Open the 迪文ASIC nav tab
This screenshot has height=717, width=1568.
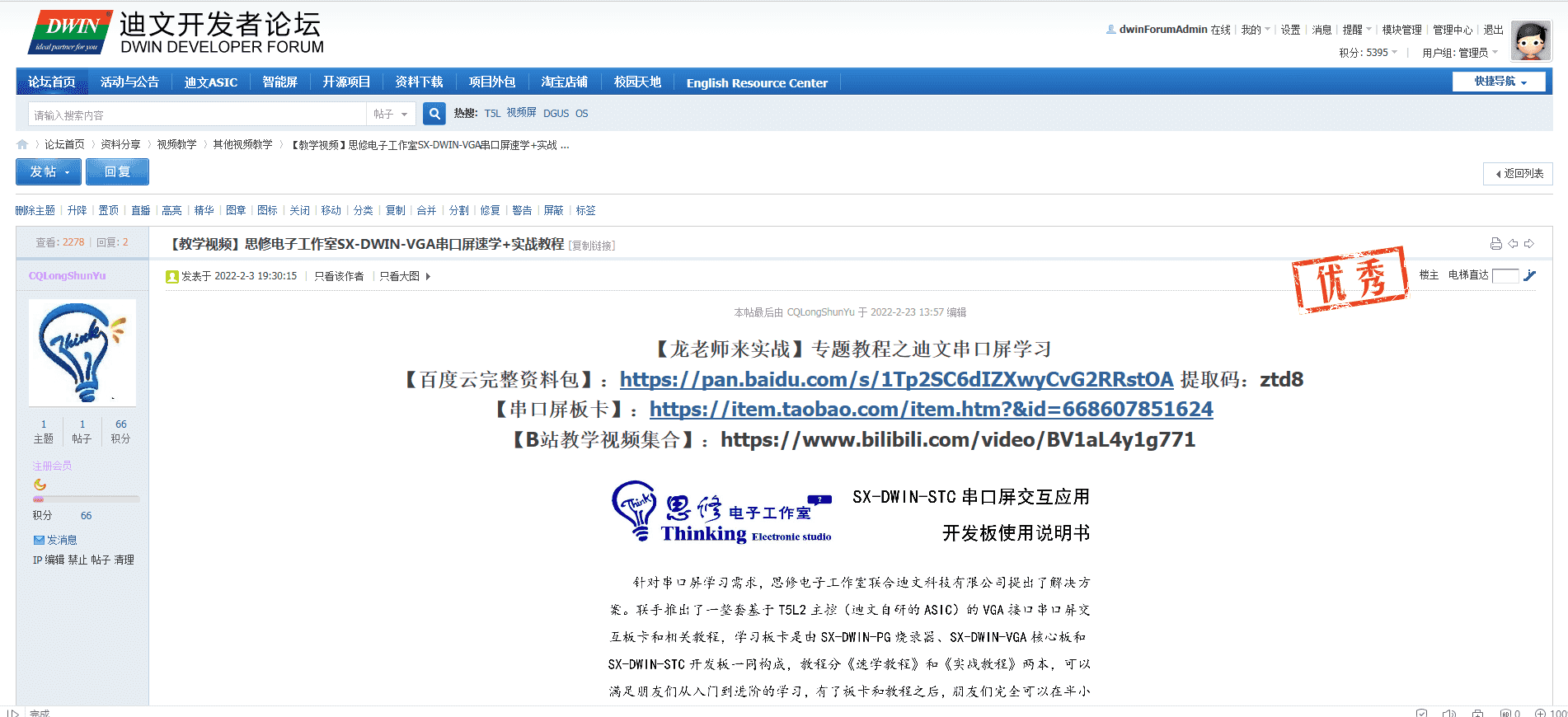211,82
